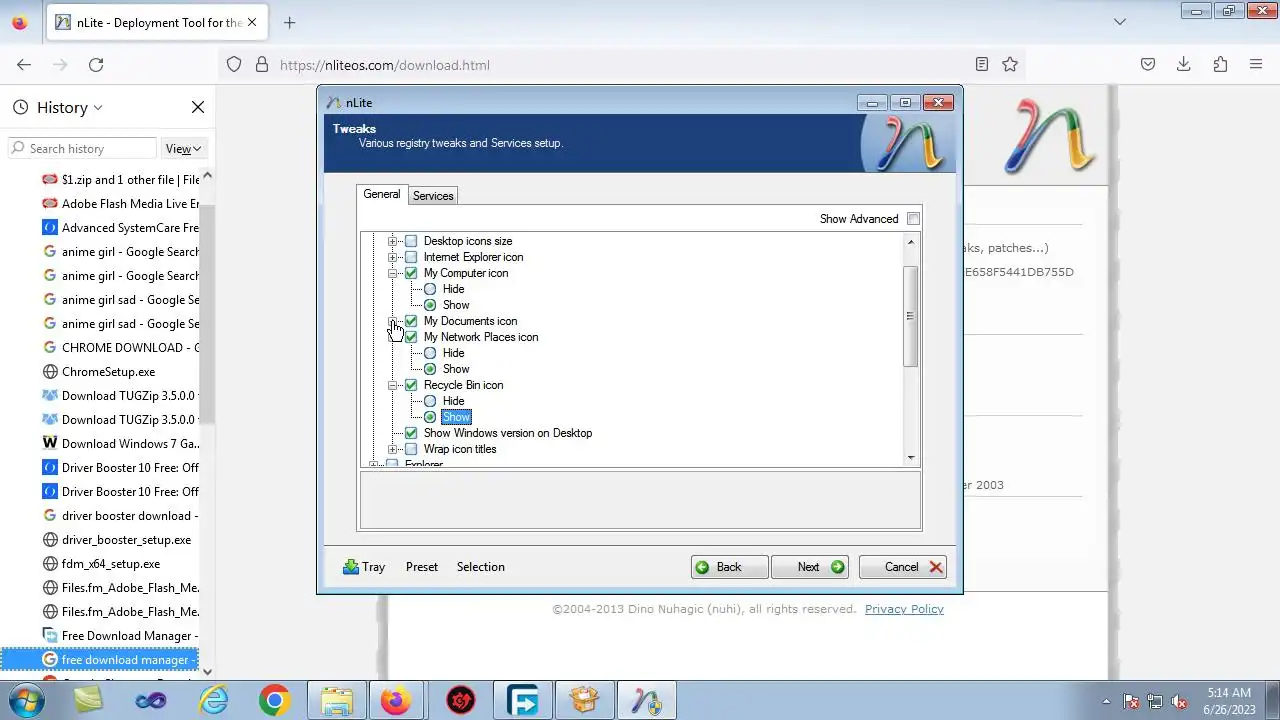Save page to Pocket icon
Screen dimensions: 1280x720
1148,64
